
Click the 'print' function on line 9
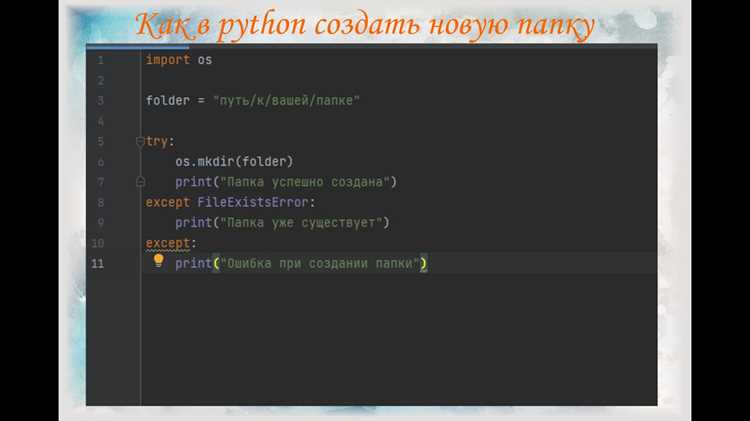(193, 222)
